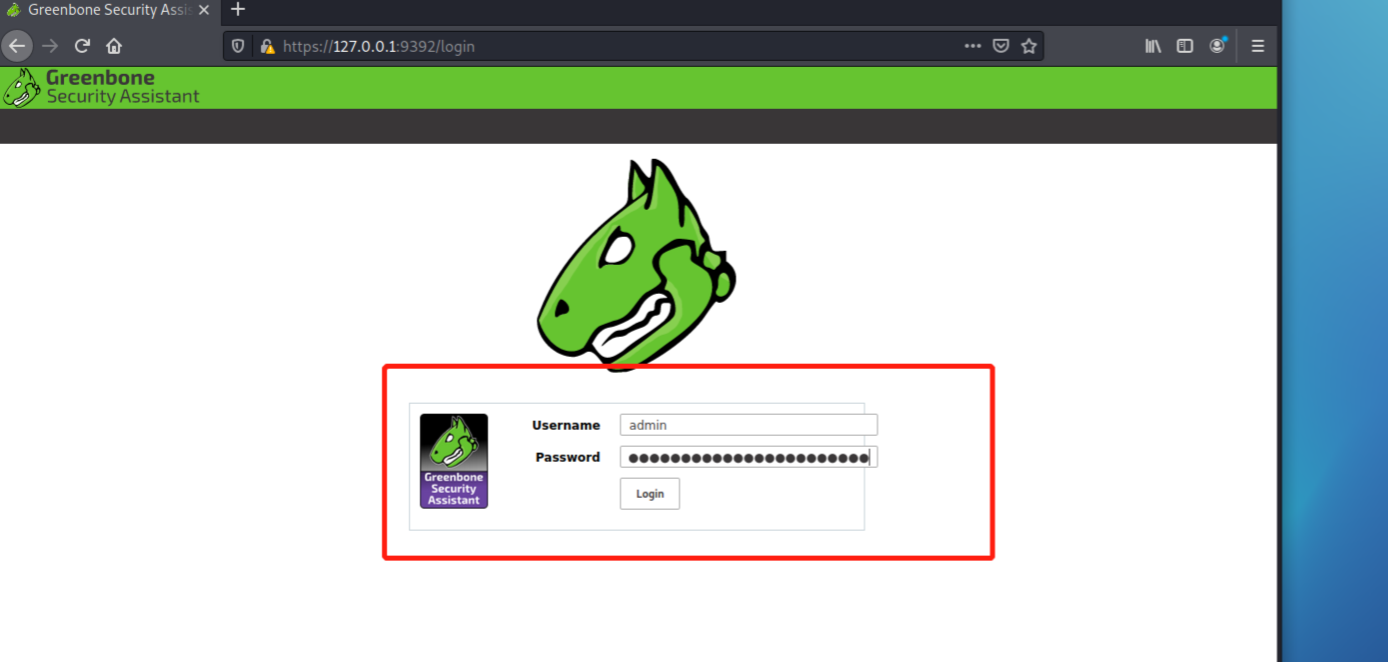Click the URL address bar text

(x=378, y=46)
